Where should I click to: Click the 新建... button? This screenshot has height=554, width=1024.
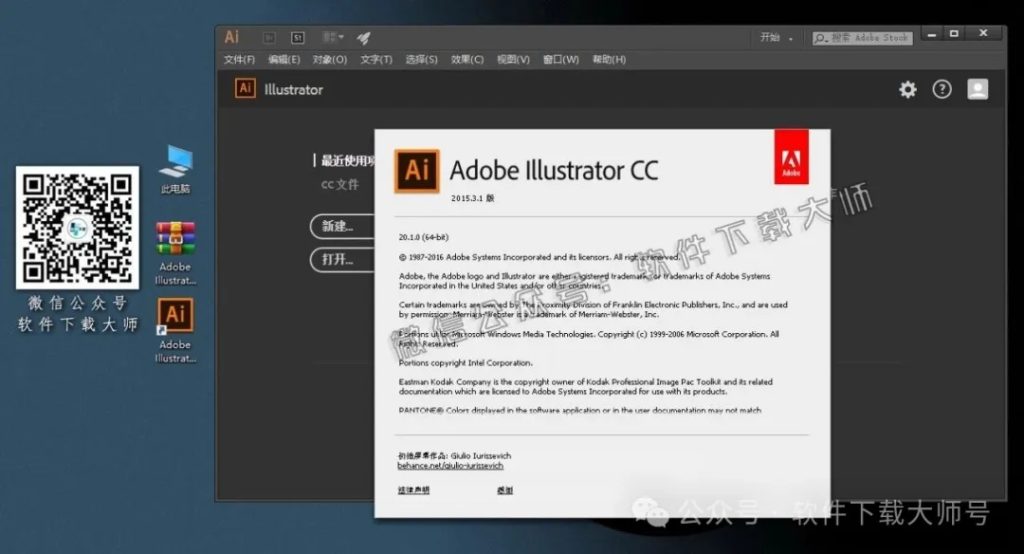[343, 226]
